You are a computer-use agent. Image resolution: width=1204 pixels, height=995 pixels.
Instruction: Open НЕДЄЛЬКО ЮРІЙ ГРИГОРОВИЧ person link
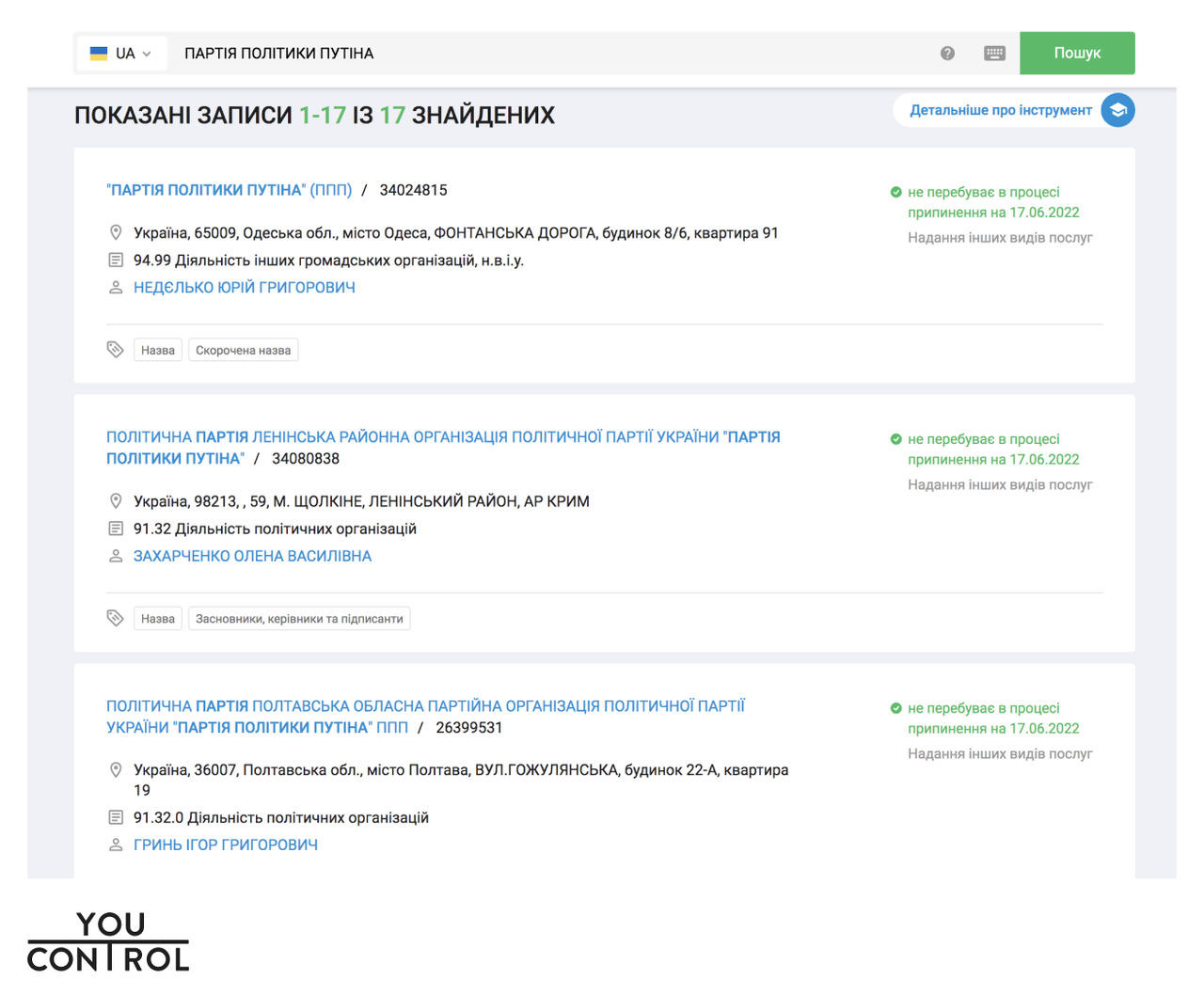coord(244,287)
